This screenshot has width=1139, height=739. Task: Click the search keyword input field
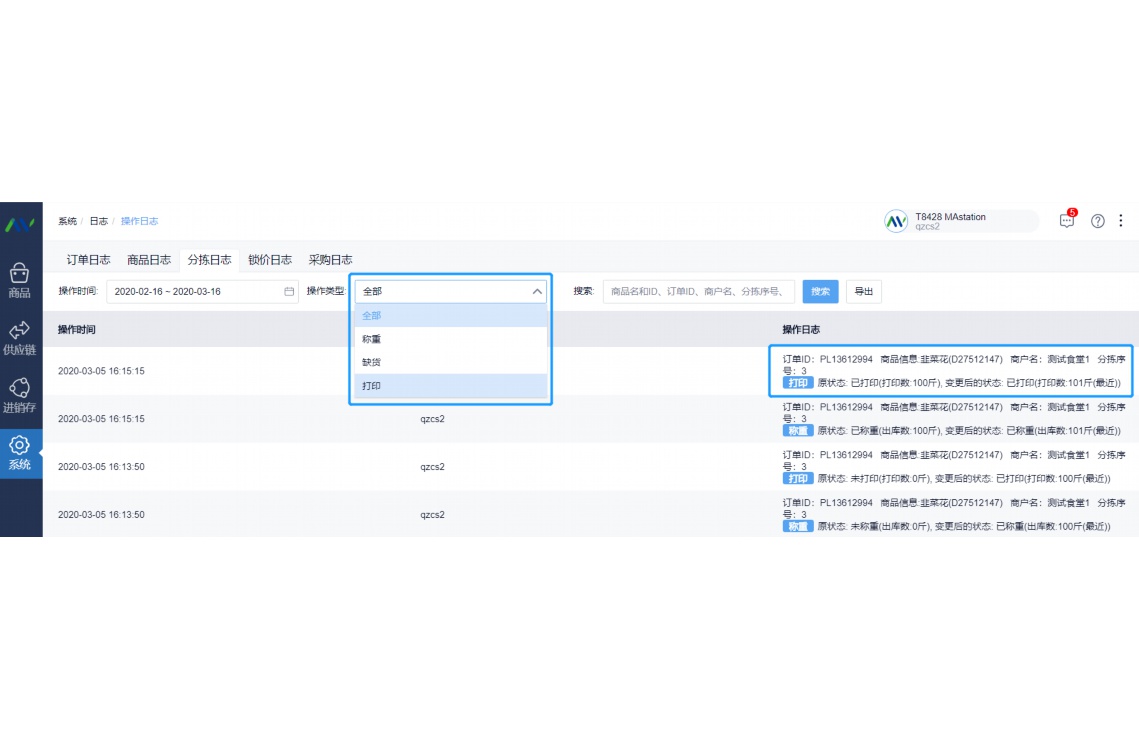tap(698, 292)
